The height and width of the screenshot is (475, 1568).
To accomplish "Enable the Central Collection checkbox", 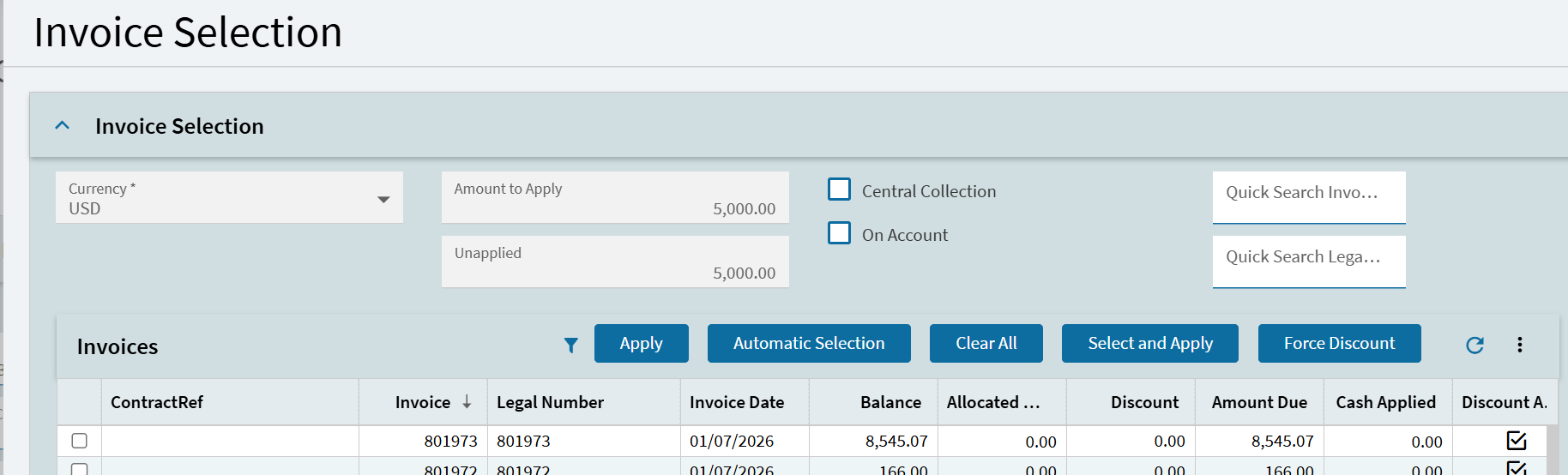I will click(839, 189).
